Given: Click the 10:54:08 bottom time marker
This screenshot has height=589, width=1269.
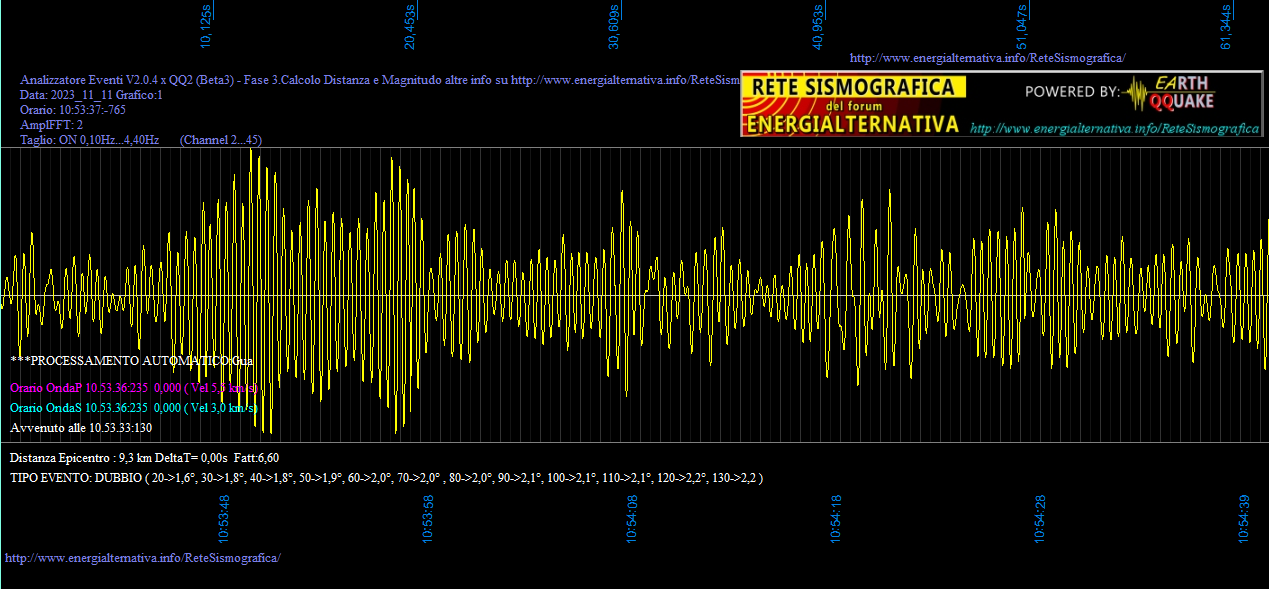Looking at the screenshot, I should pyautogui.click(x=632, y=518).
